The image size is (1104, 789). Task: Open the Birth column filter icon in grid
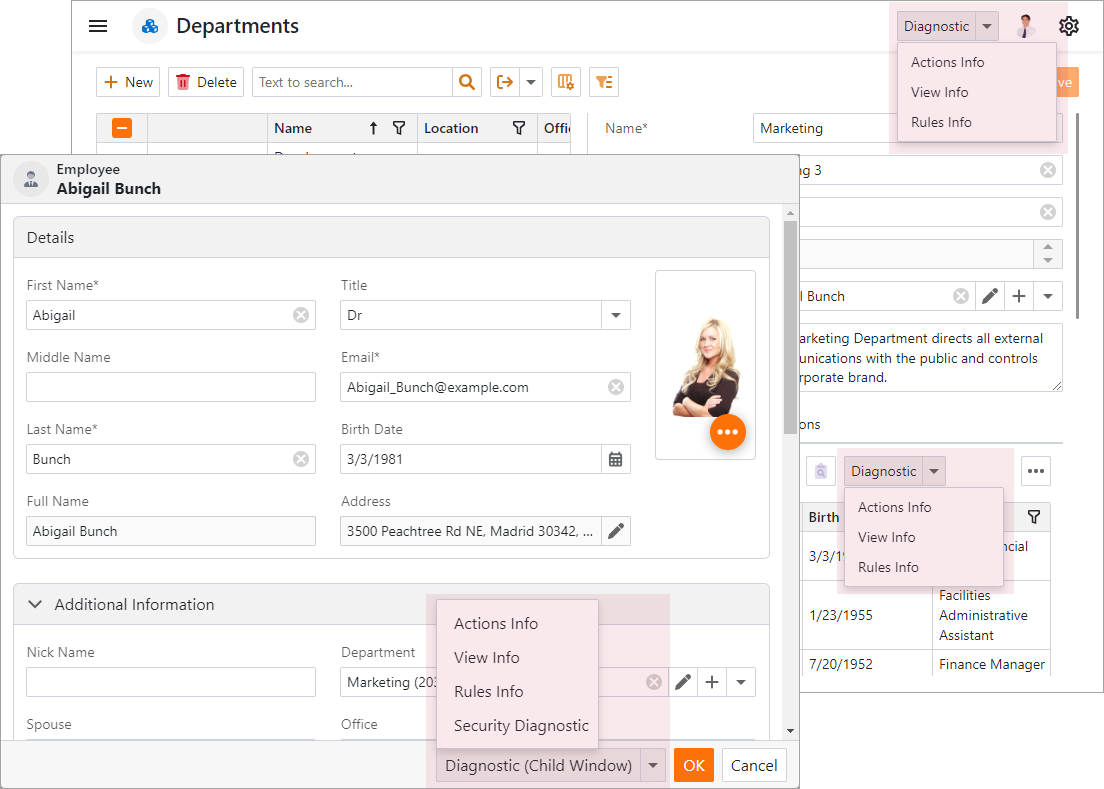[x=1034, y=517]
